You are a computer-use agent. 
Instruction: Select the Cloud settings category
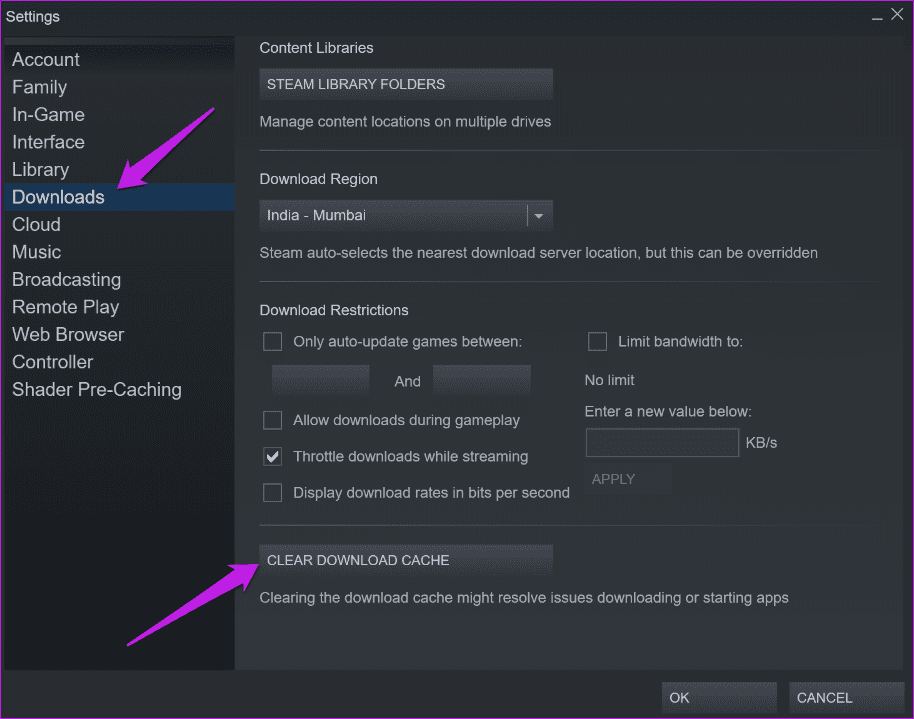pos(36,224)
